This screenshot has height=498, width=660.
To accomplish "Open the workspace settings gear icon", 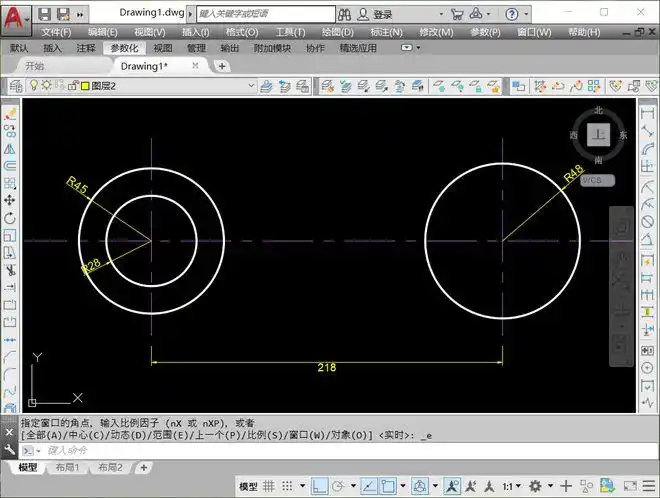I will tap(535, 485).
